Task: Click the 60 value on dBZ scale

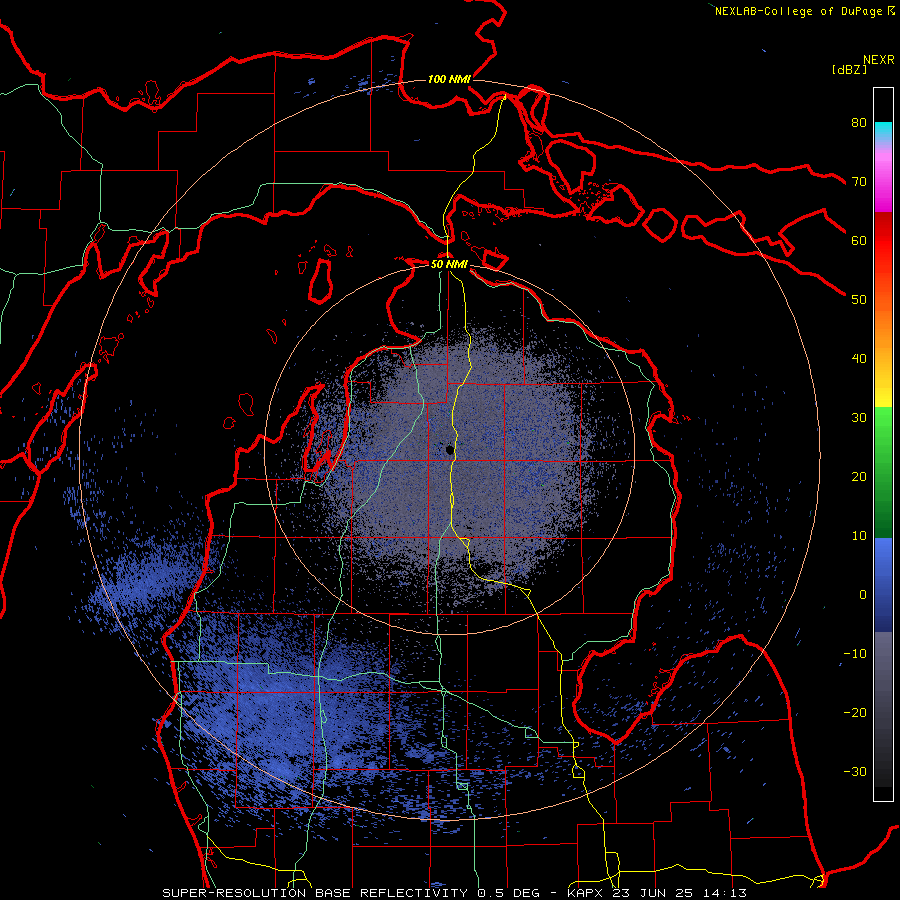Action: (859, 240)
